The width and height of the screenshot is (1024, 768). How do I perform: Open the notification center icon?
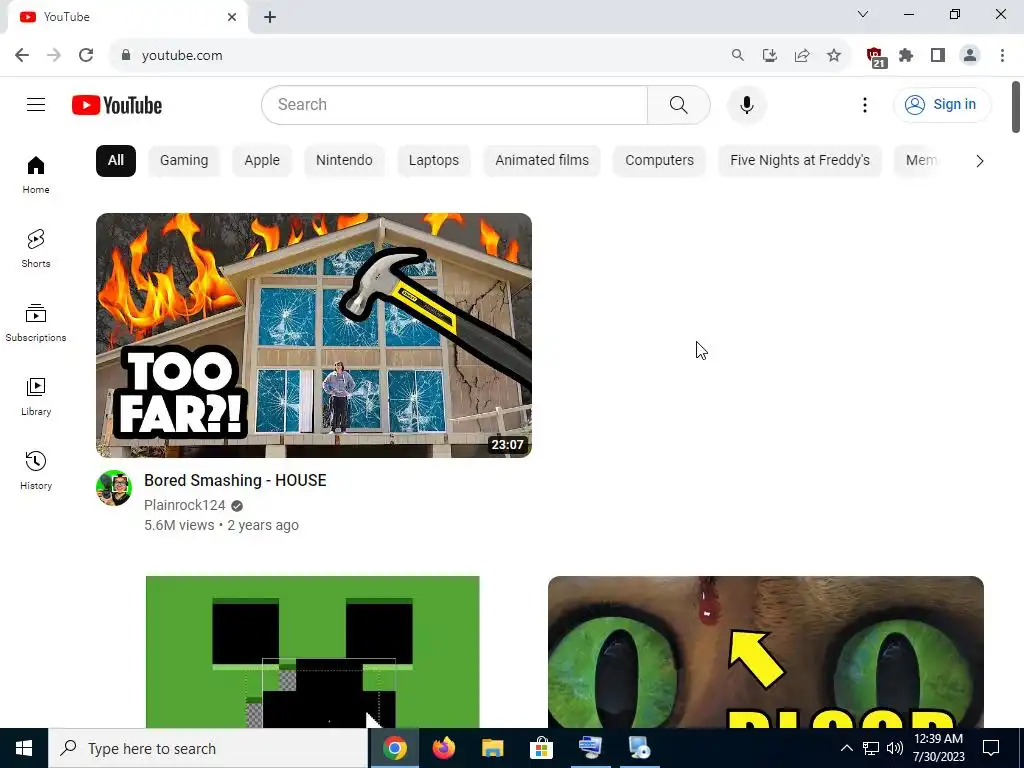991,748
